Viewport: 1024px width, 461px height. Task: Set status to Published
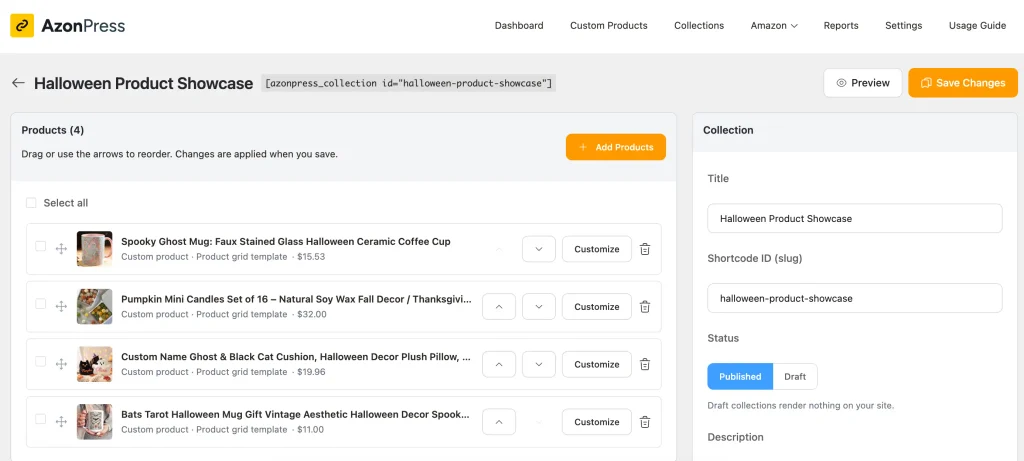(740, 376)
